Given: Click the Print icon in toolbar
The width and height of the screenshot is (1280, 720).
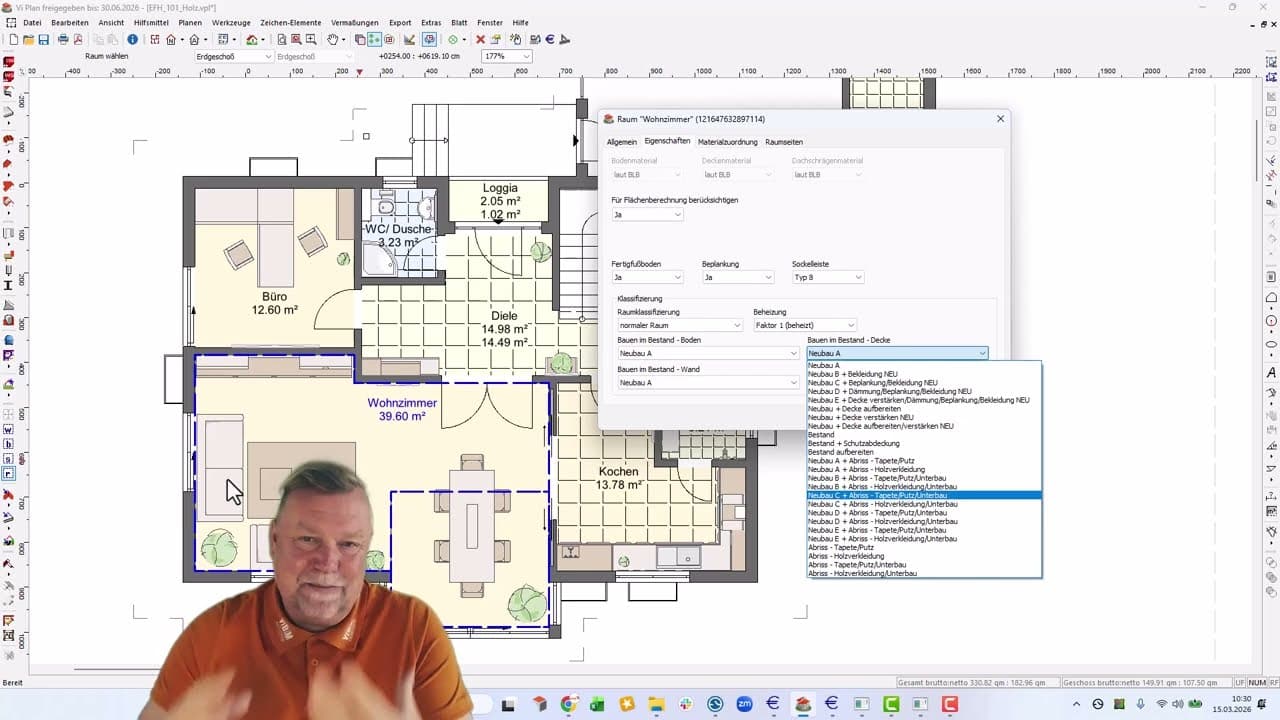Looking at the screenshot, I should point(63,40).
